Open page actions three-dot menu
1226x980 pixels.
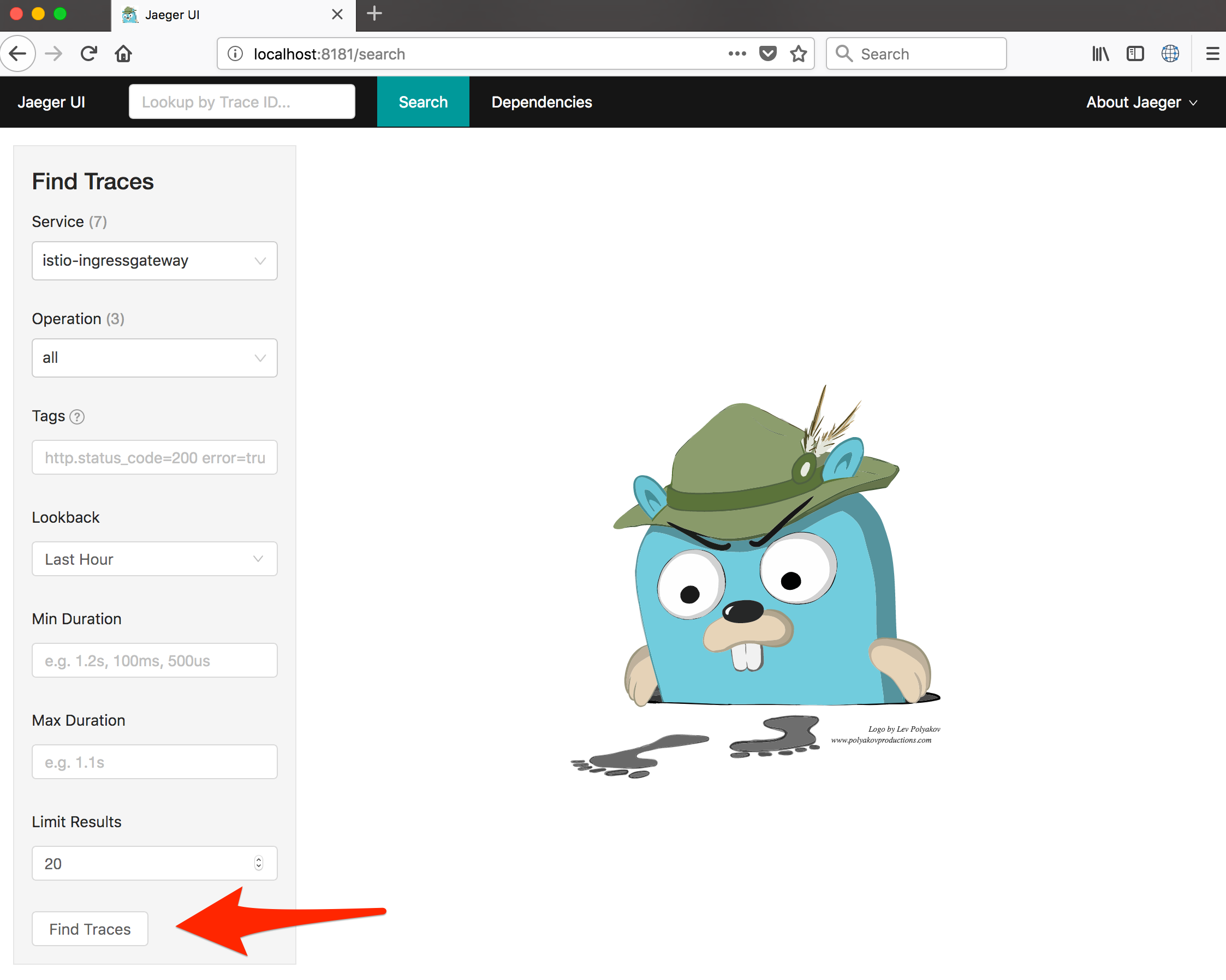(x=737, y=54)
